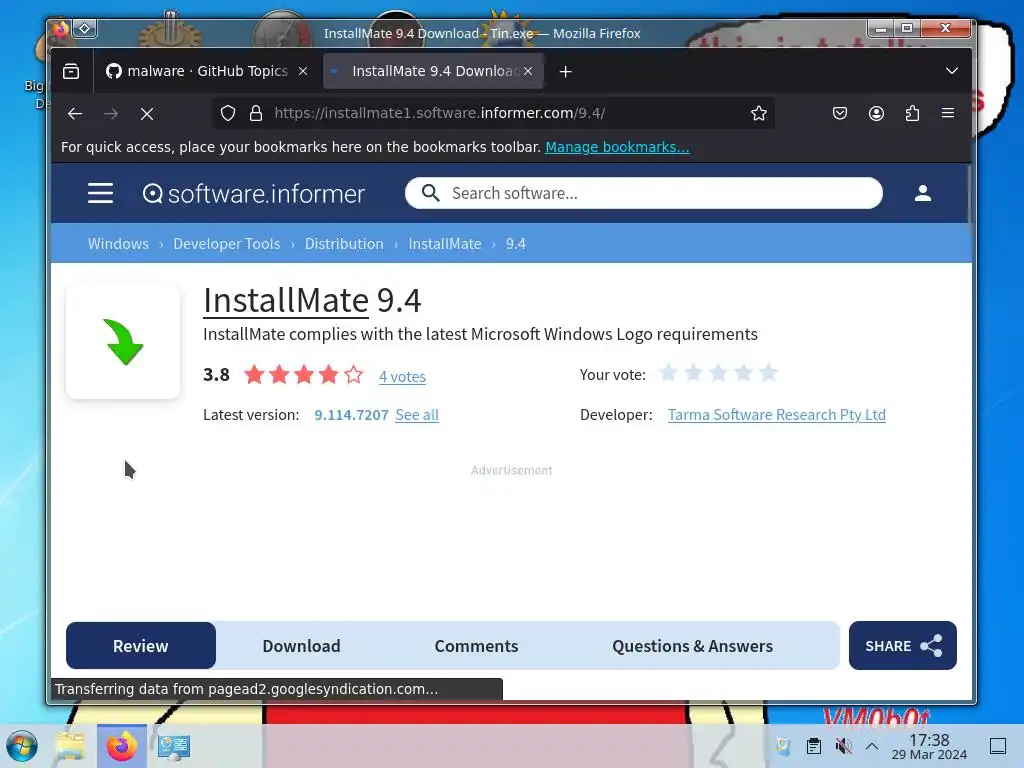Click the show desktop button
Image resolution: width=1024 pixels, height=768 pixels.
[x=998, y=746]
